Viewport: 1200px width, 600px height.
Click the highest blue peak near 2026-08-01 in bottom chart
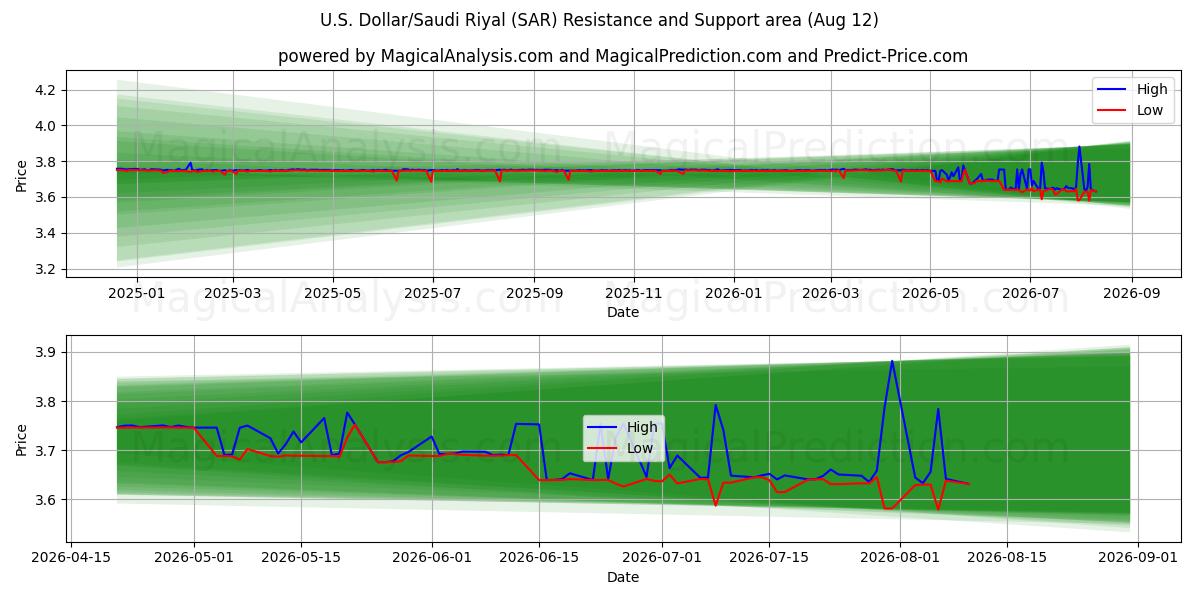click(x=892, y=361)
